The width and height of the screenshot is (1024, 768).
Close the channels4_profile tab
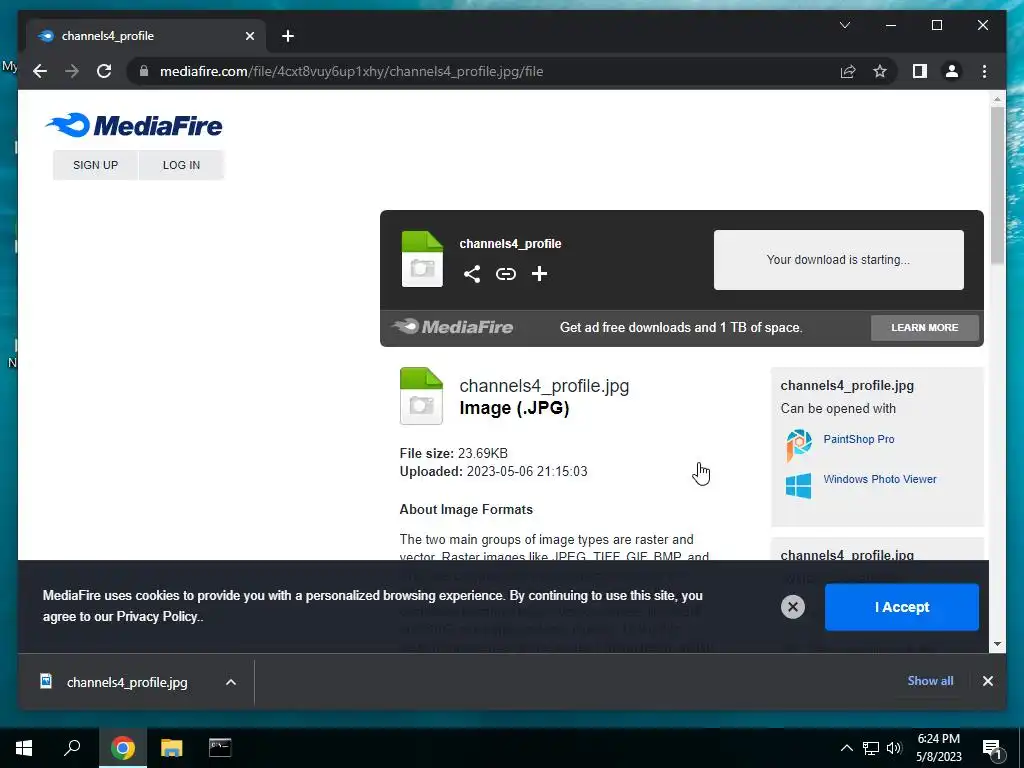click(x=249, y=36)
